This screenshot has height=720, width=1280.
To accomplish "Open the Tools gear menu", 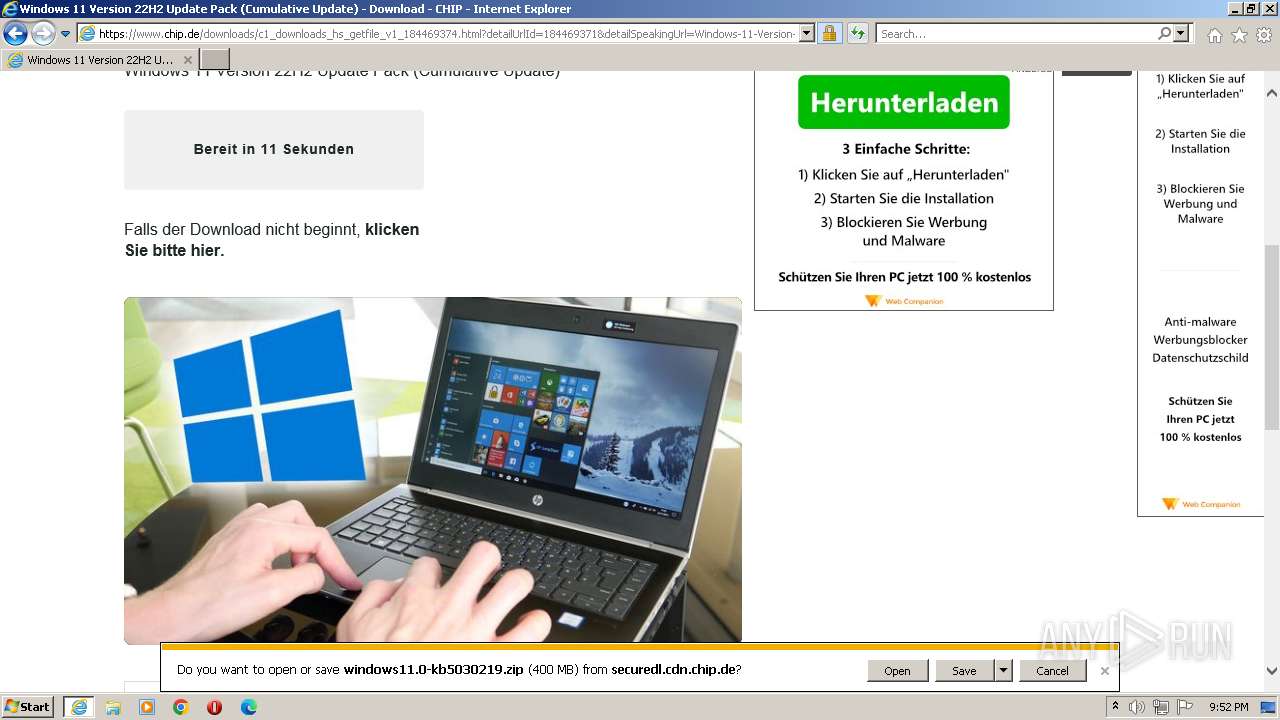I will coord(1264,35).
